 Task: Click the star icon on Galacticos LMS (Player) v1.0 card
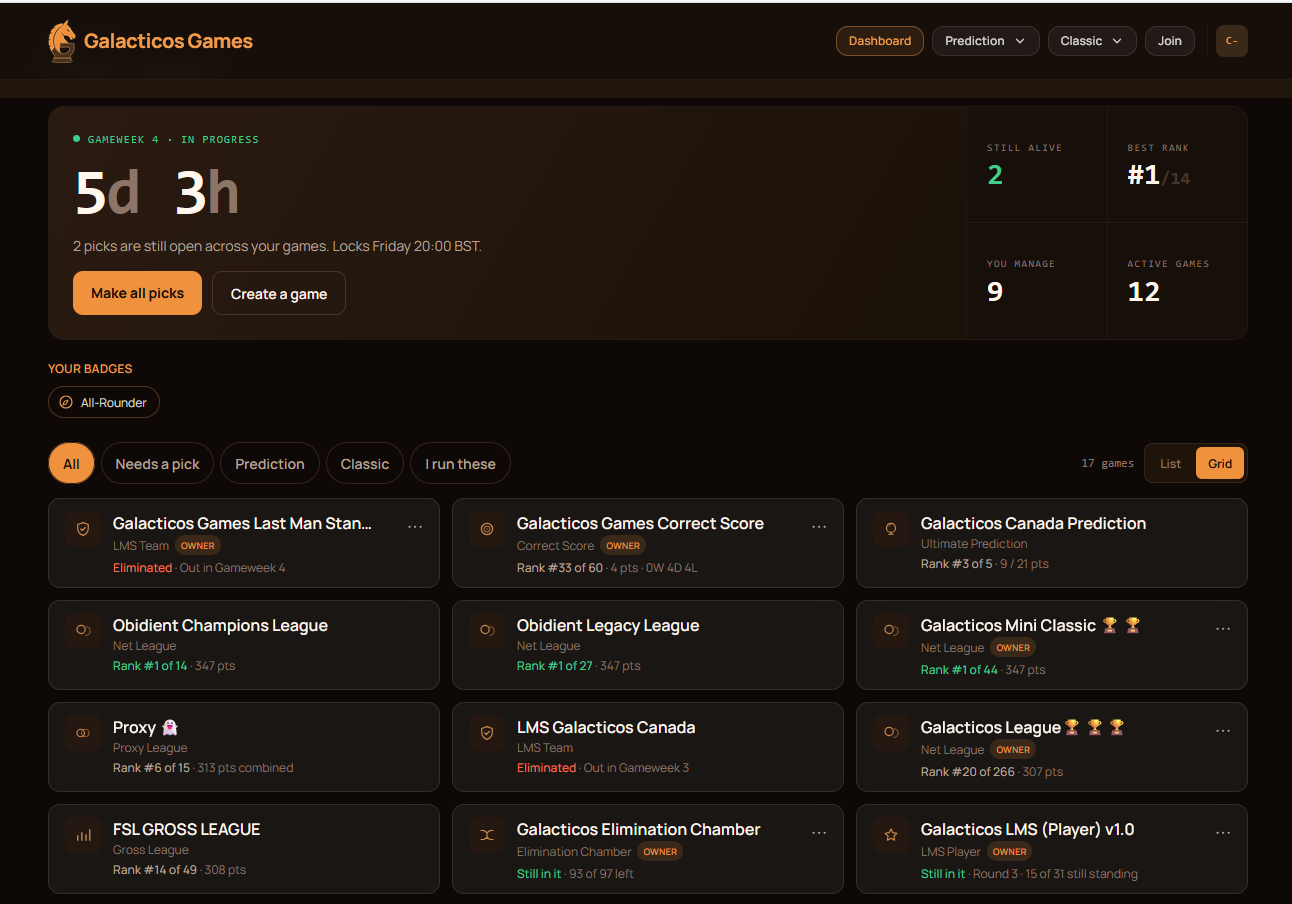click(x=891, y=835)
